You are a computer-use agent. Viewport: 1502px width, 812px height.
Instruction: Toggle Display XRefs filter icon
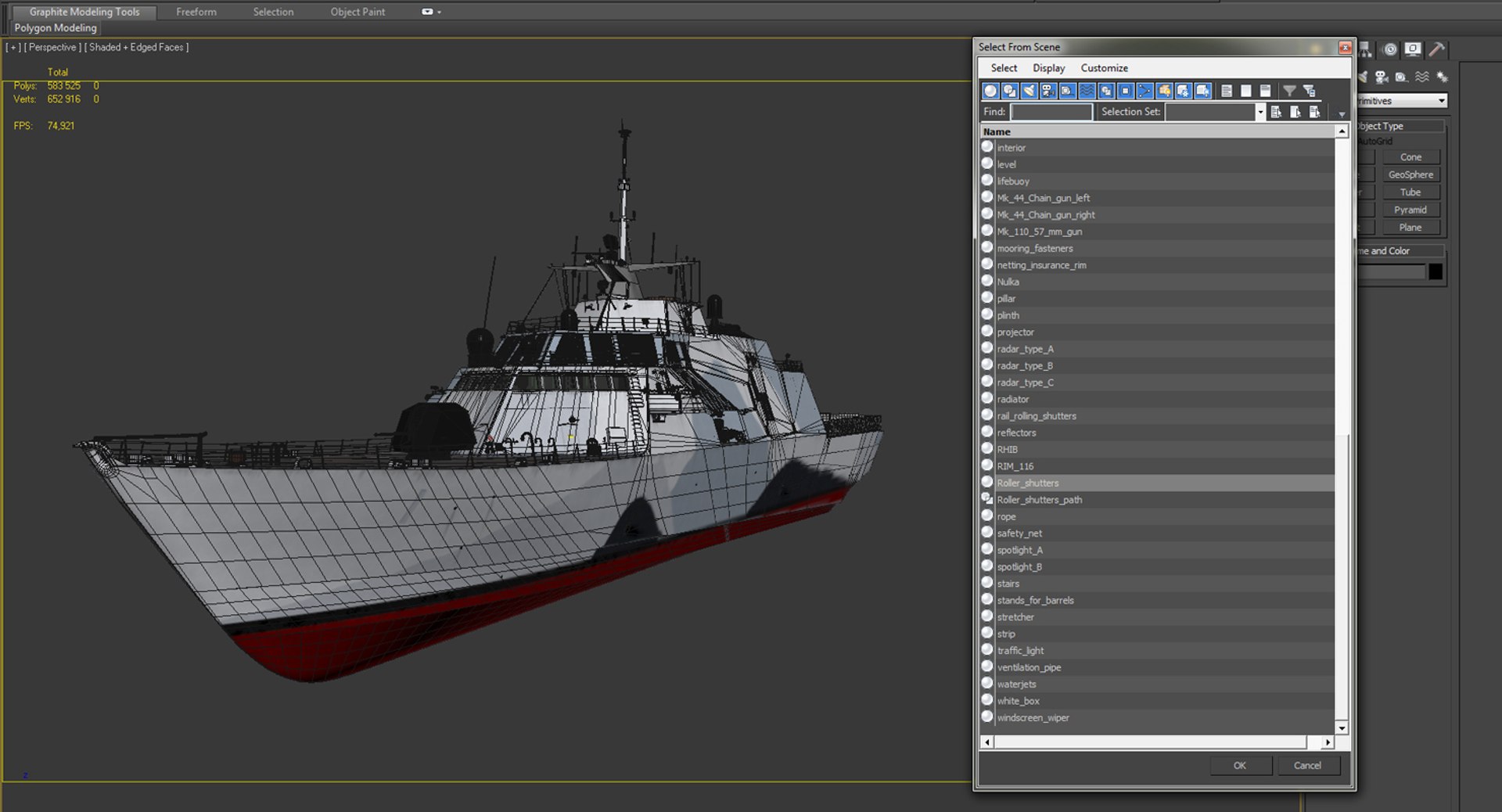click(x=1126, y=91)
